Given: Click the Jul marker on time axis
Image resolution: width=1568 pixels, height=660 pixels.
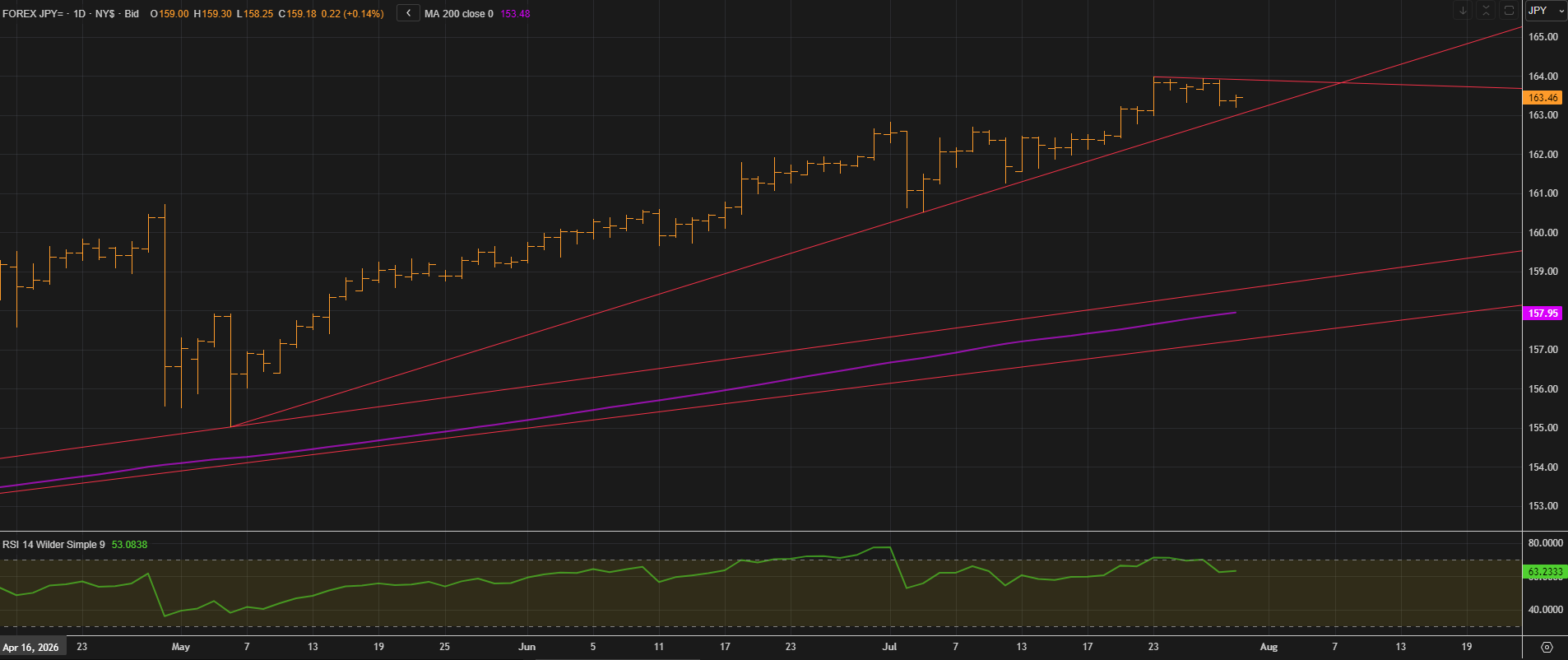Looking at the screenshot, I should pyautogui.click(x=889, y=647).
